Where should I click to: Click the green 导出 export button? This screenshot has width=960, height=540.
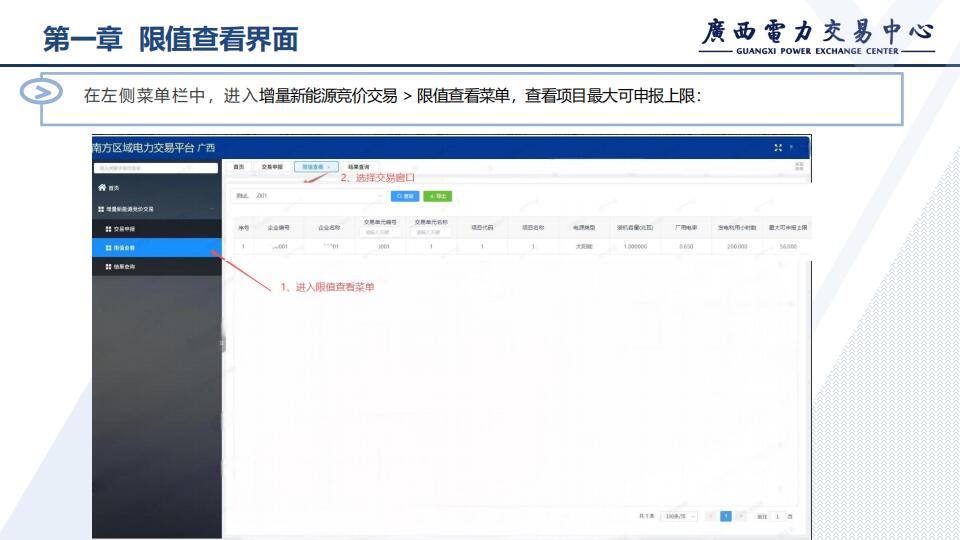coord(437,196)
